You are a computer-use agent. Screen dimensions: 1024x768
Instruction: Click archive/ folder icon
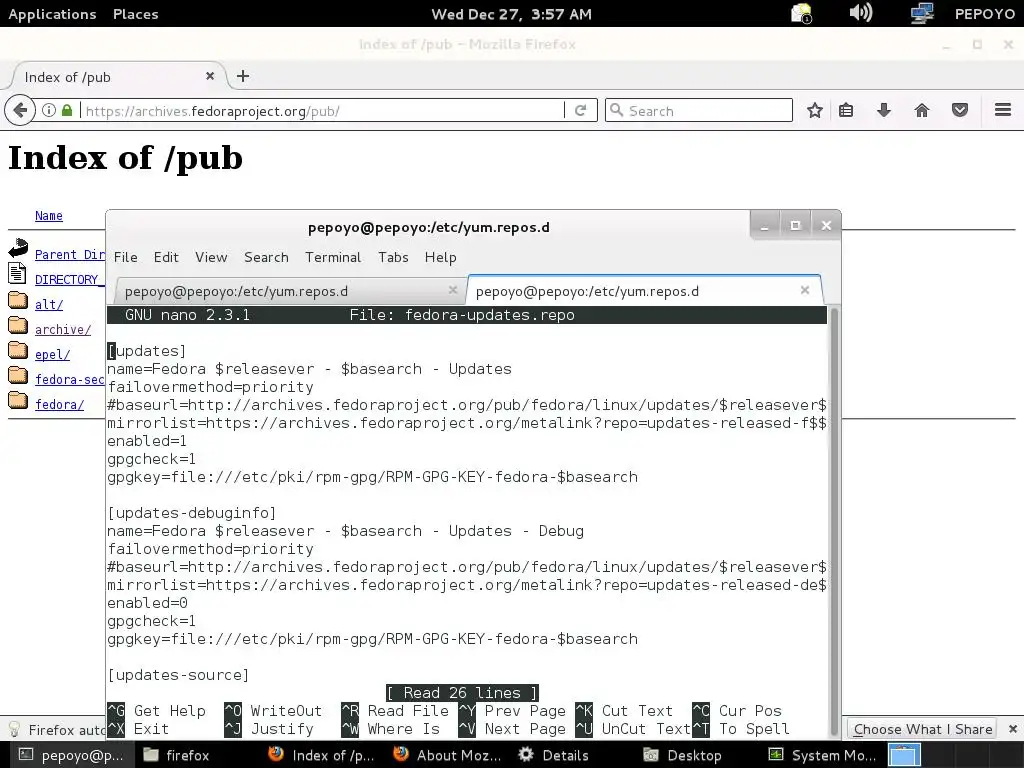click(x=18, y=326)
